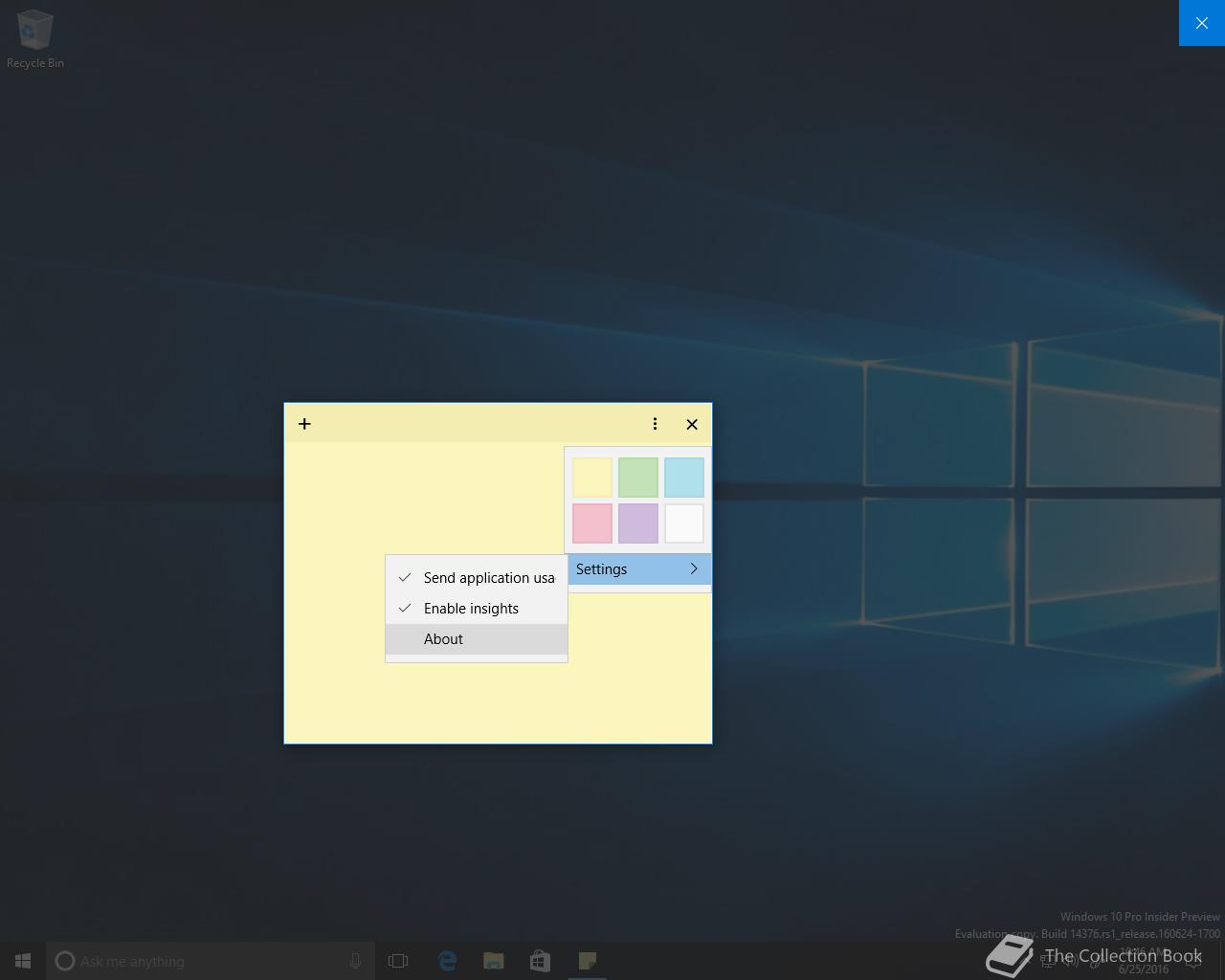Pick the purple note color

coord(638,523)
